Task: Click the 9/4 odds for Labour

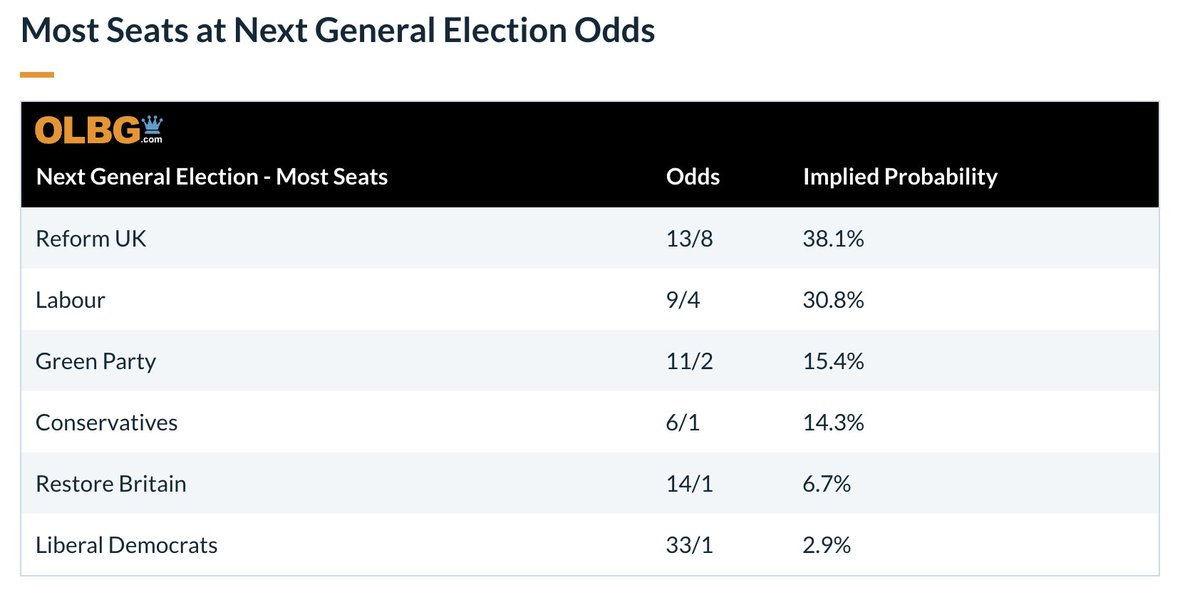Action: point(683,300)
